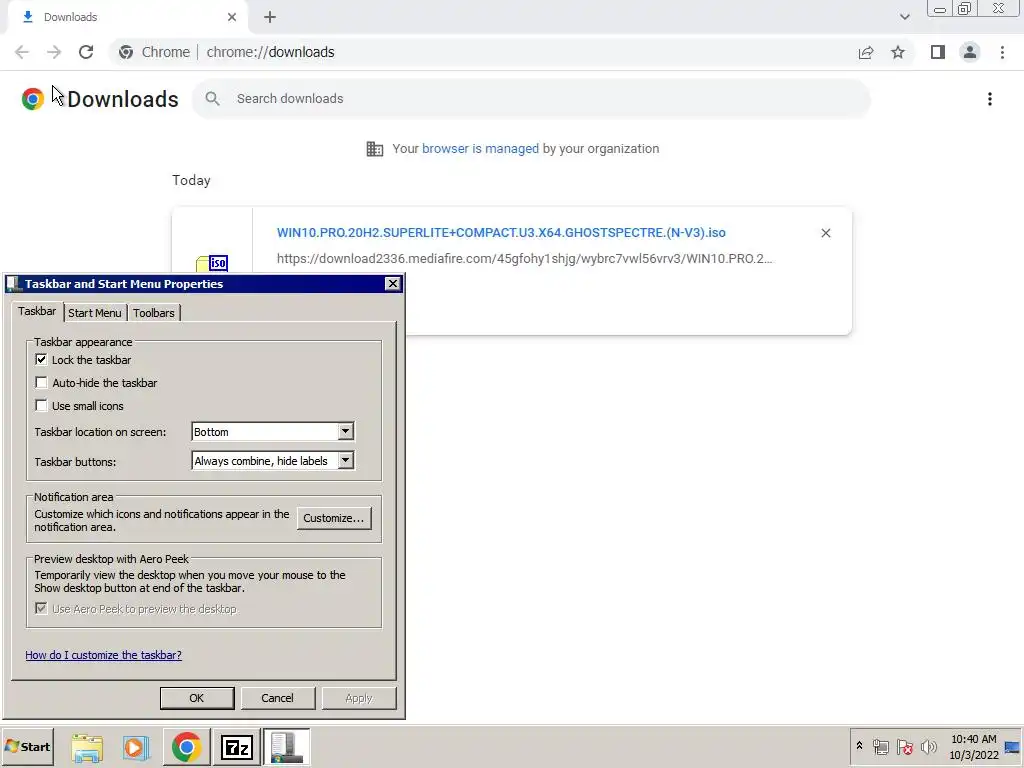Click the Chrome site info icon in address bar
The height and width of the screenshot is (768, 1024).
126,52
